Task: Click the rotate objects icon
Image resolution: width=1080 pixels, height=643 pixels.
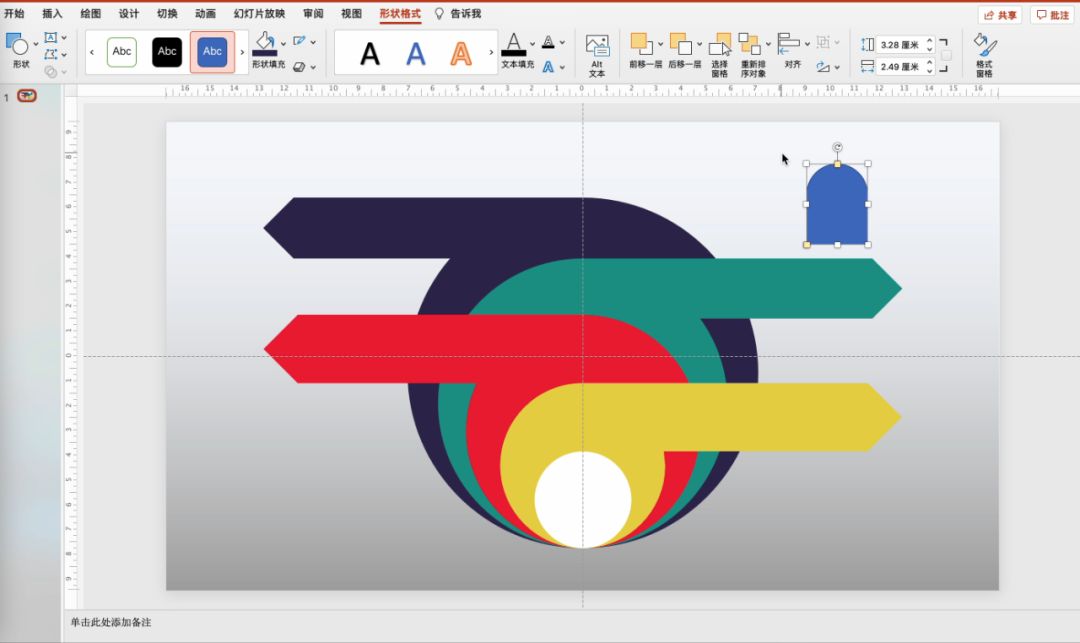Action: pos(823,67)
